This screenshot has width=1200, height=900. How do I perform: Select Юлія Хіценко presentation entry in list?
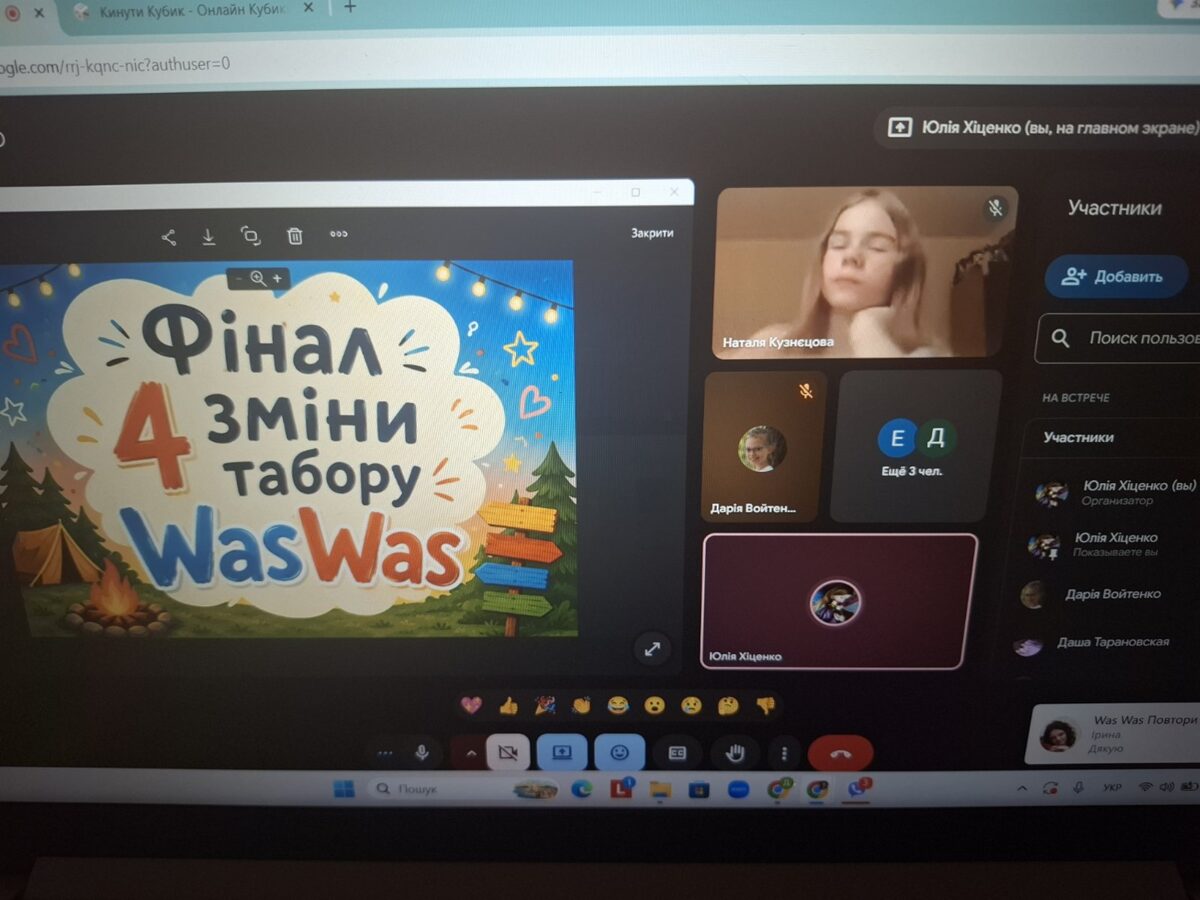tap(1114, 544)
